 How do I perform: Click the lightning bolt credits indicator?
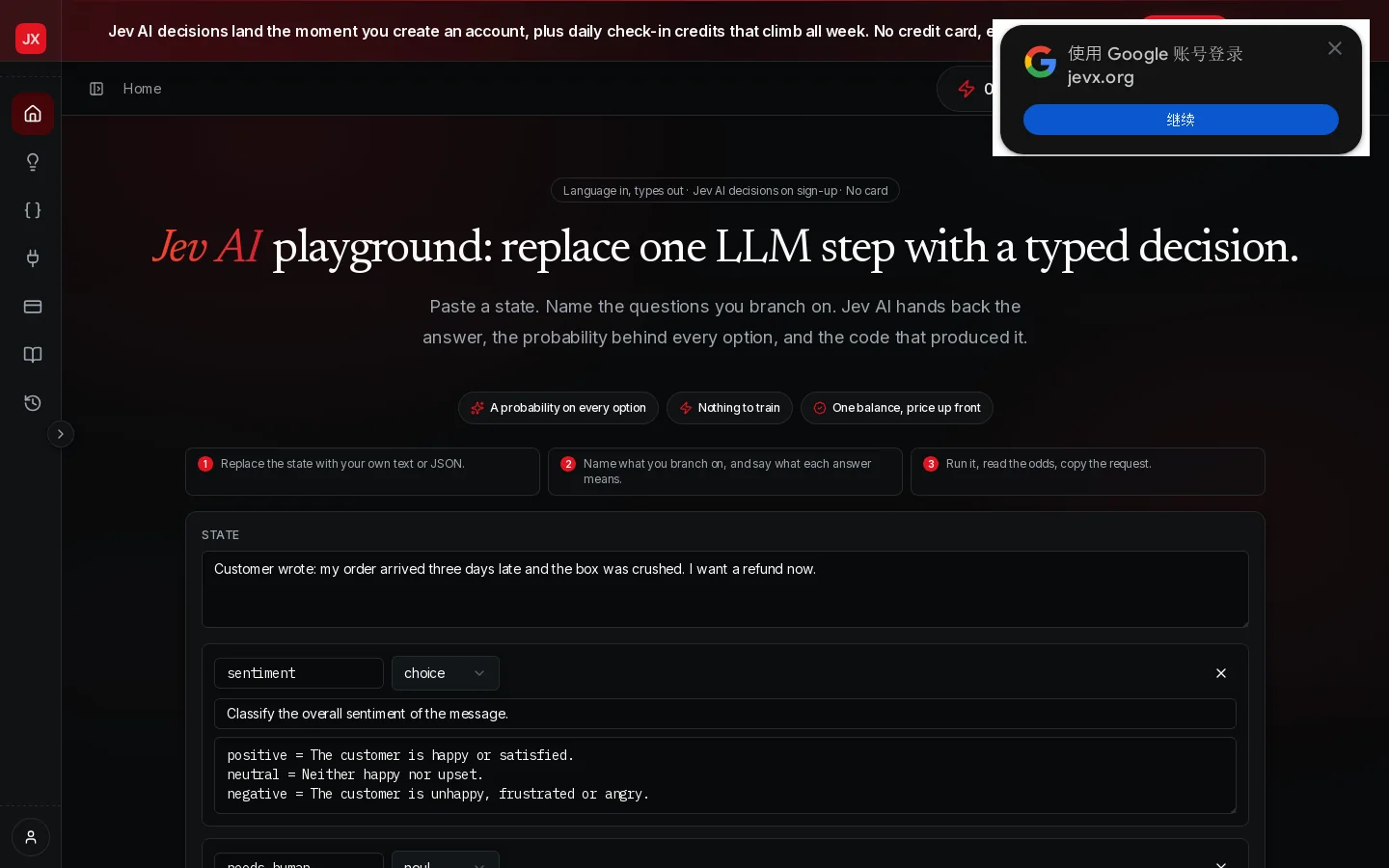[966, 89]
